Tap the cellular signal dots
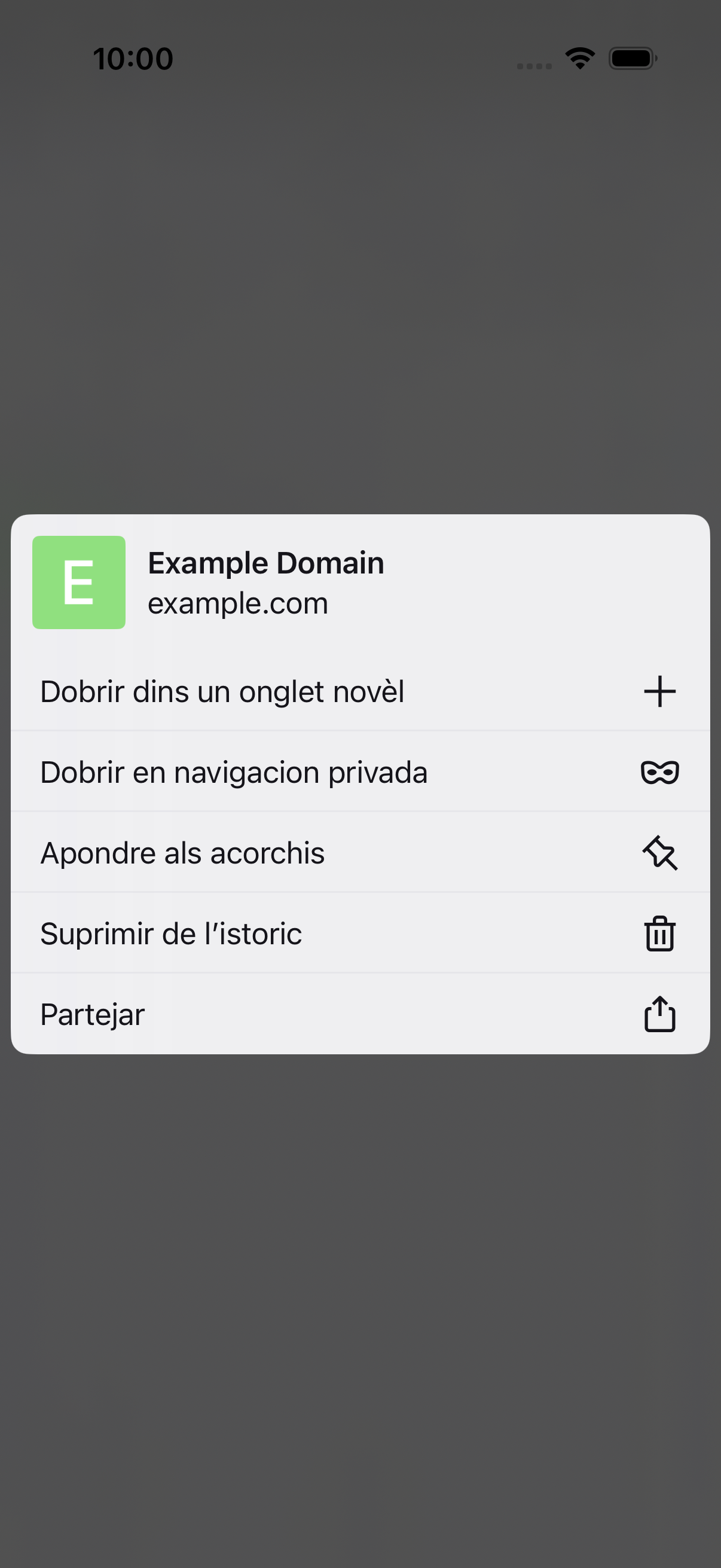The height and width of the screenshot is (1568, 721). coord(534,66)
